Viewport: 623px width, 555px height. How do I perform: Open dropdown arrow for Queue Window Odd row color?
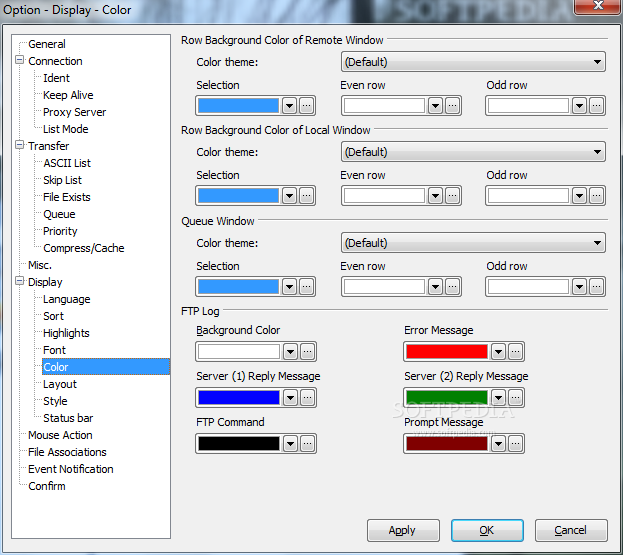pyautogui.click(x=580, y=286)
